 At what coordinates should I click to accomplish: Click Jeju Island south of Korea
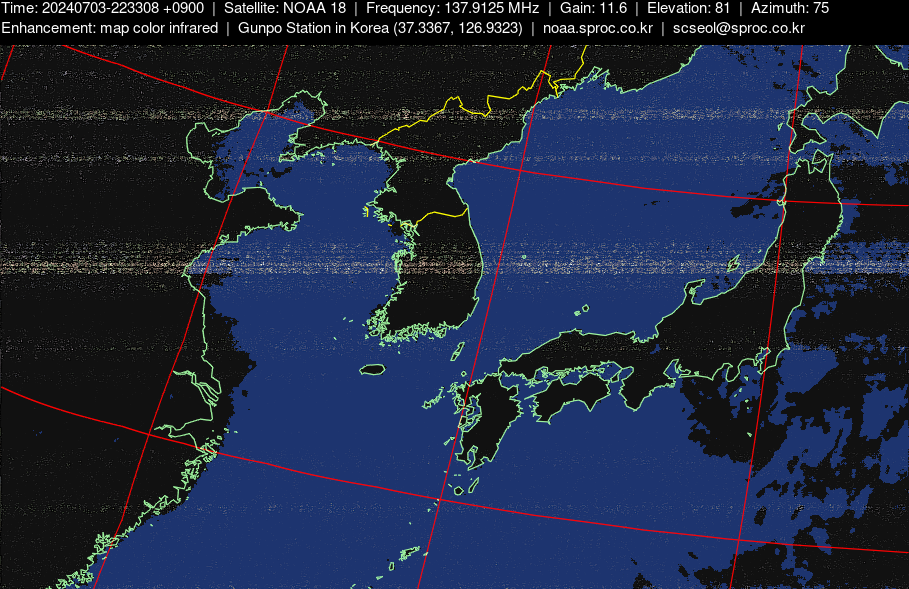click(x=373, y=370)
